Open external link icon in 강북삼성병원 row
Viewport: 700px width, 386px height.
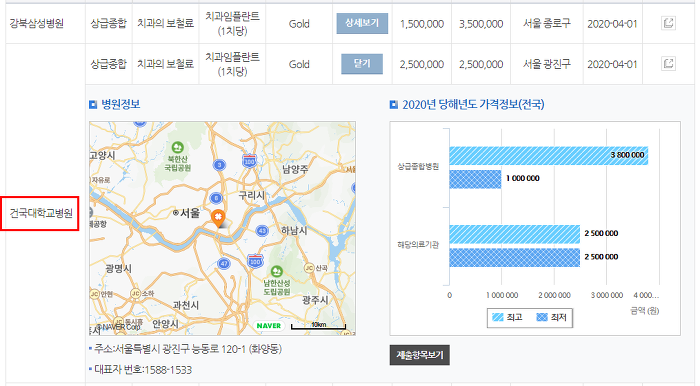pyautogui.click(x=668, y=23)
